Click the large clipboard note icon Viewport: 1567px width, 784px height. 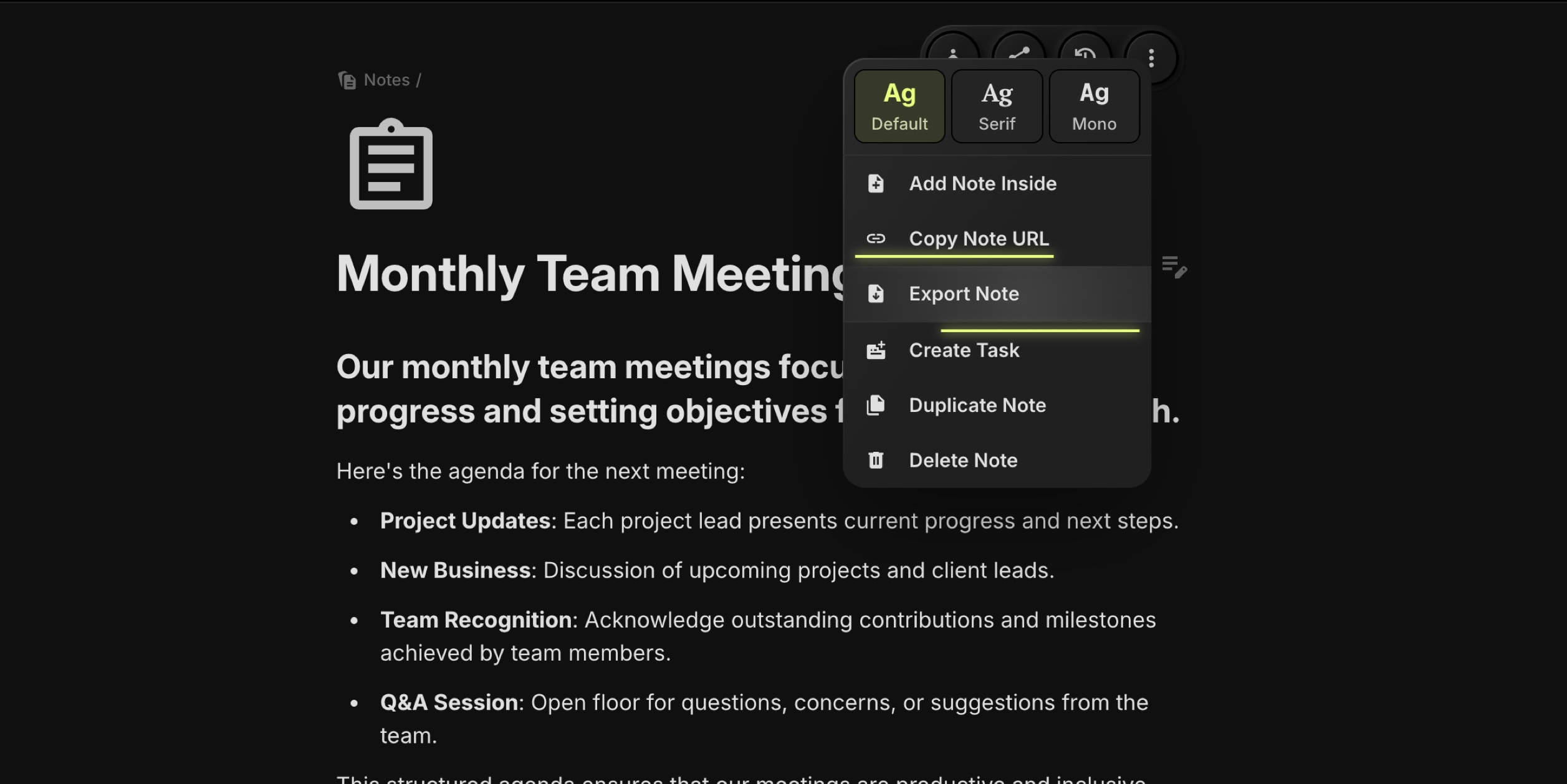pos(391,164)
